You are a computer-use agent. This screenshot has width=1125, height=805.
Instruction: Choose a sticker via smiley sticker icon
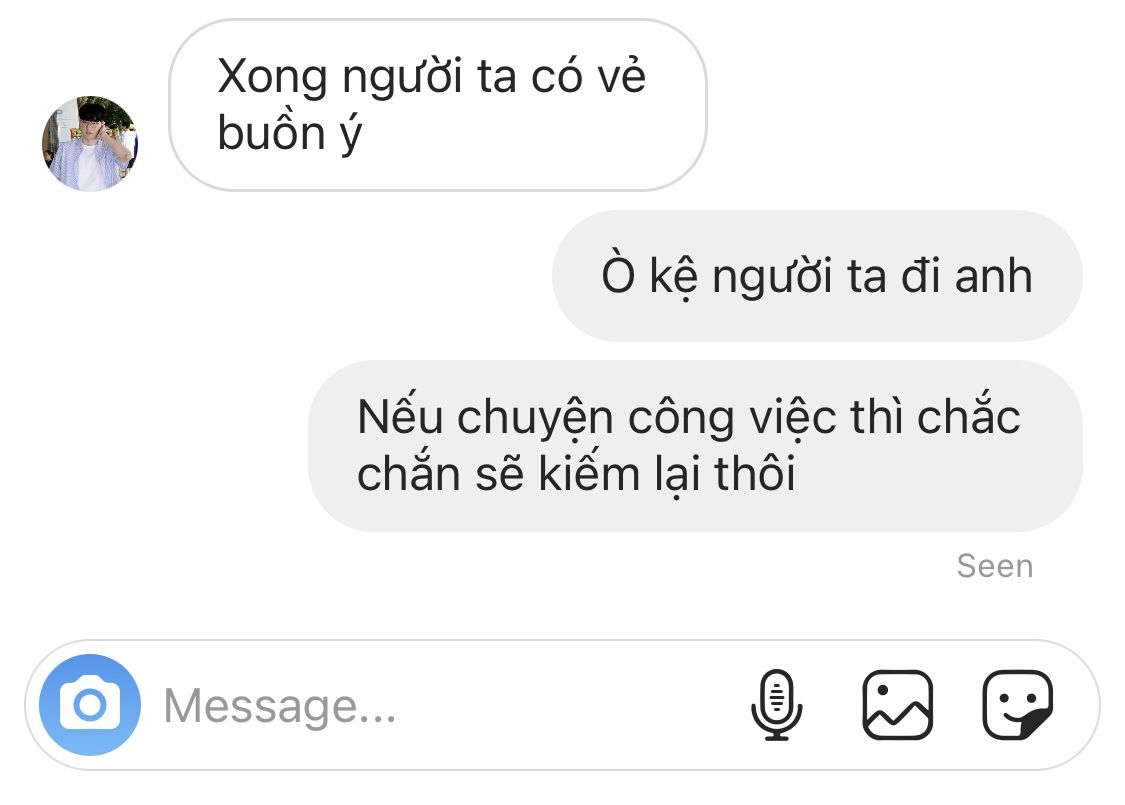pos(1017,705)
